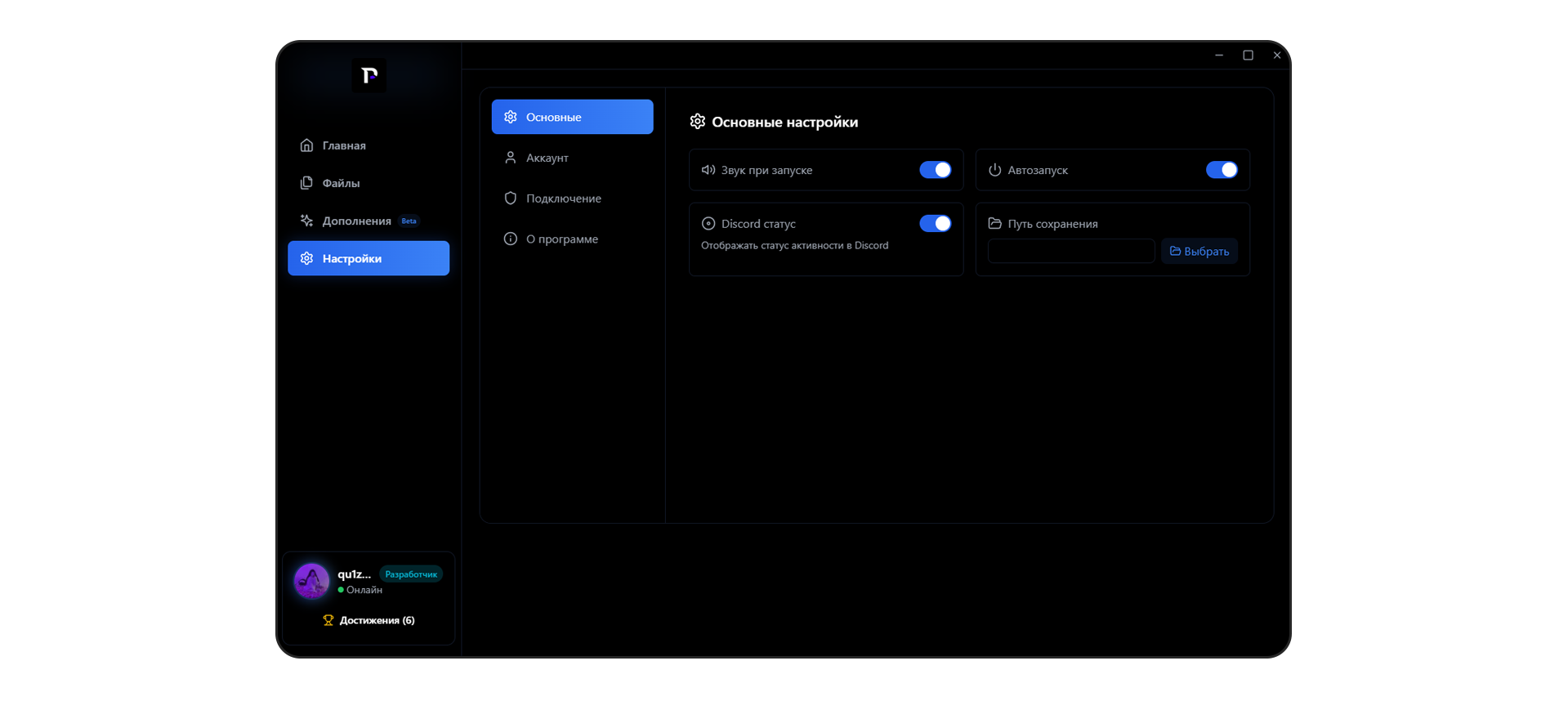Click the person icon beside Аккаунт
This screenshot has width=1568, height=701.
click(x=511, y=158)
